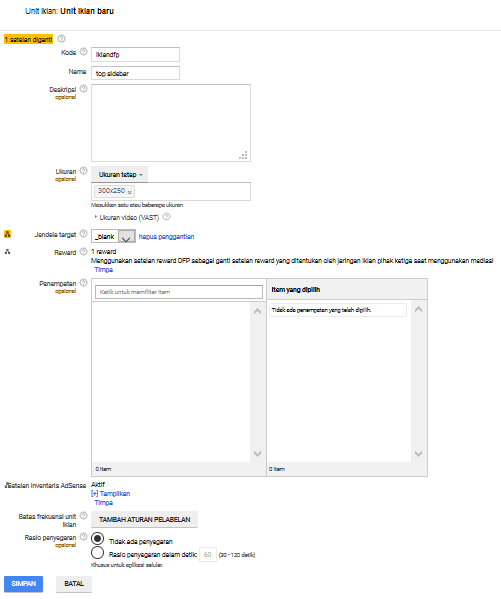The image size is (501, 599).
Task: Click 'hapus penggantian' link
Action: point(166,236)
